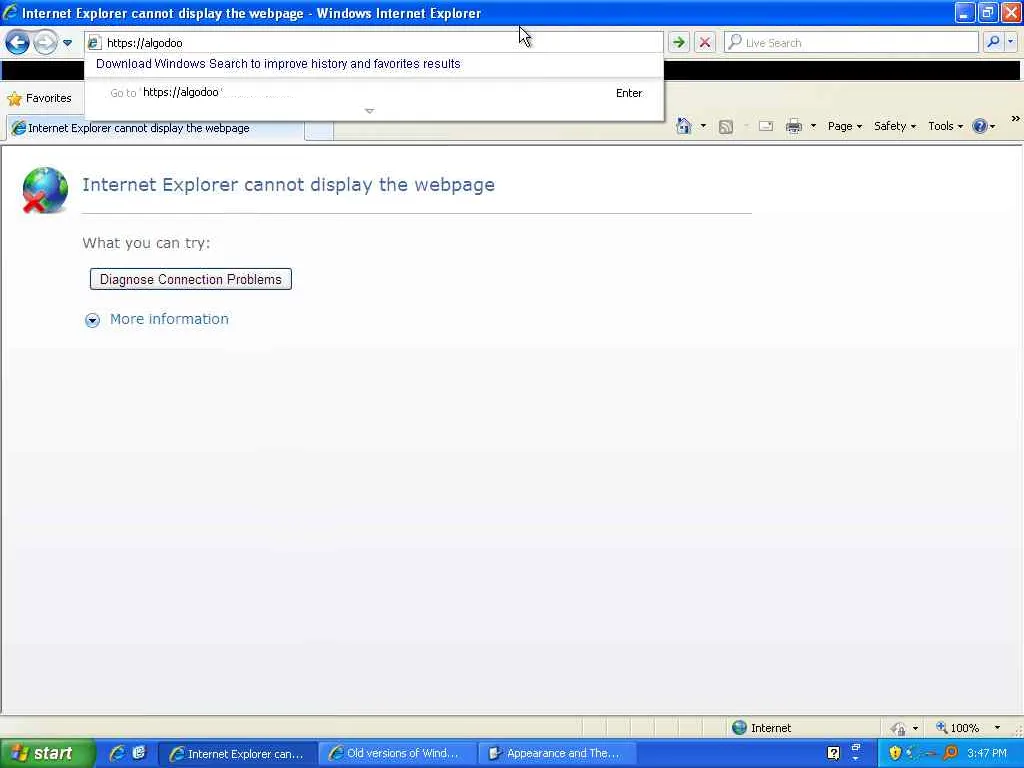
Task: Expand the address bar autocomplete list chevron
Action: pyautogui.click(x=370, y=111)
